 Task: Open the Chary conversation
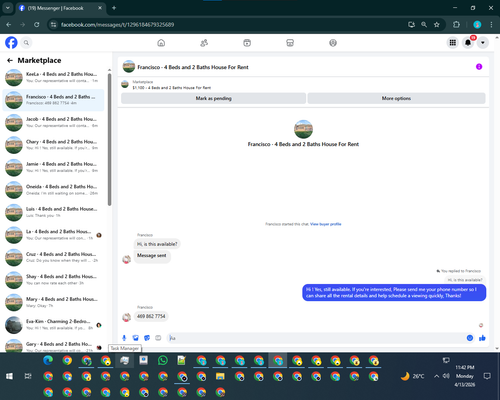tap(53, 145)
